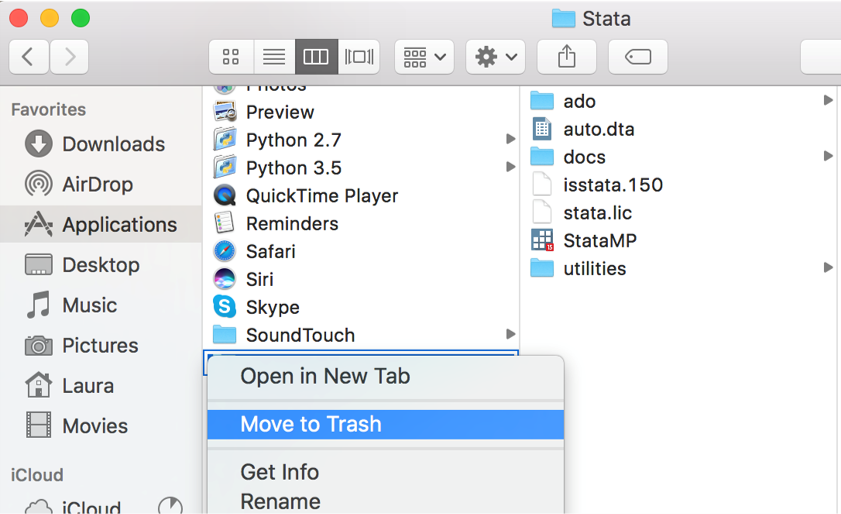Open Movies in the sidebar
Viewport: 841px width, 514px height.
pos(101,425)
